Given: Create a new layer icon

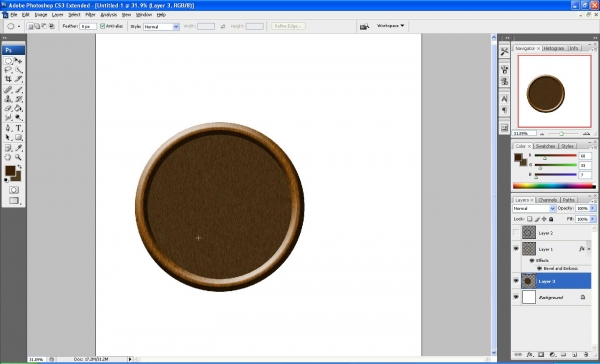Looking at the screenshot, I should pyautogui.click(x=575, y=355).
